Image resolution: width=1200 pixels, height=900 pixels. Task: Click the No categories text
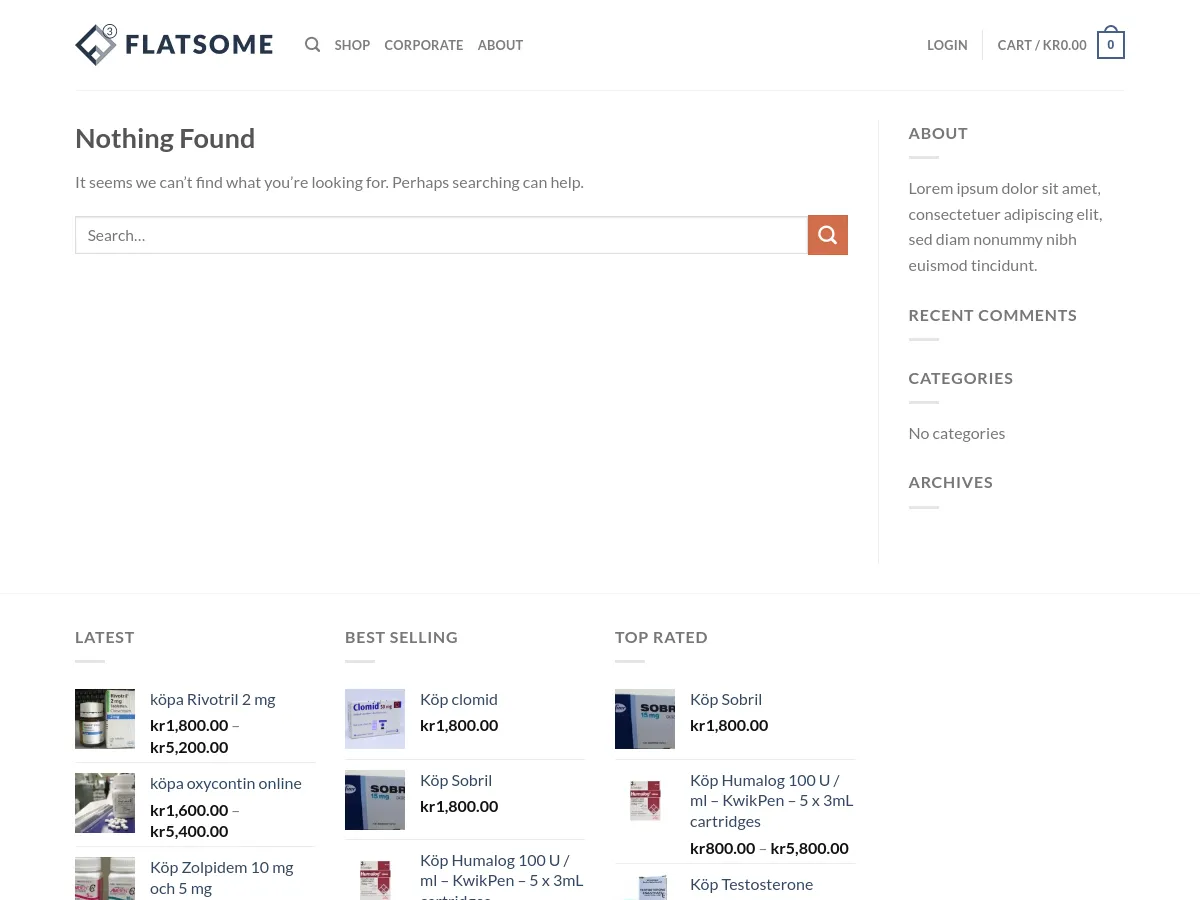pos(957,433)
